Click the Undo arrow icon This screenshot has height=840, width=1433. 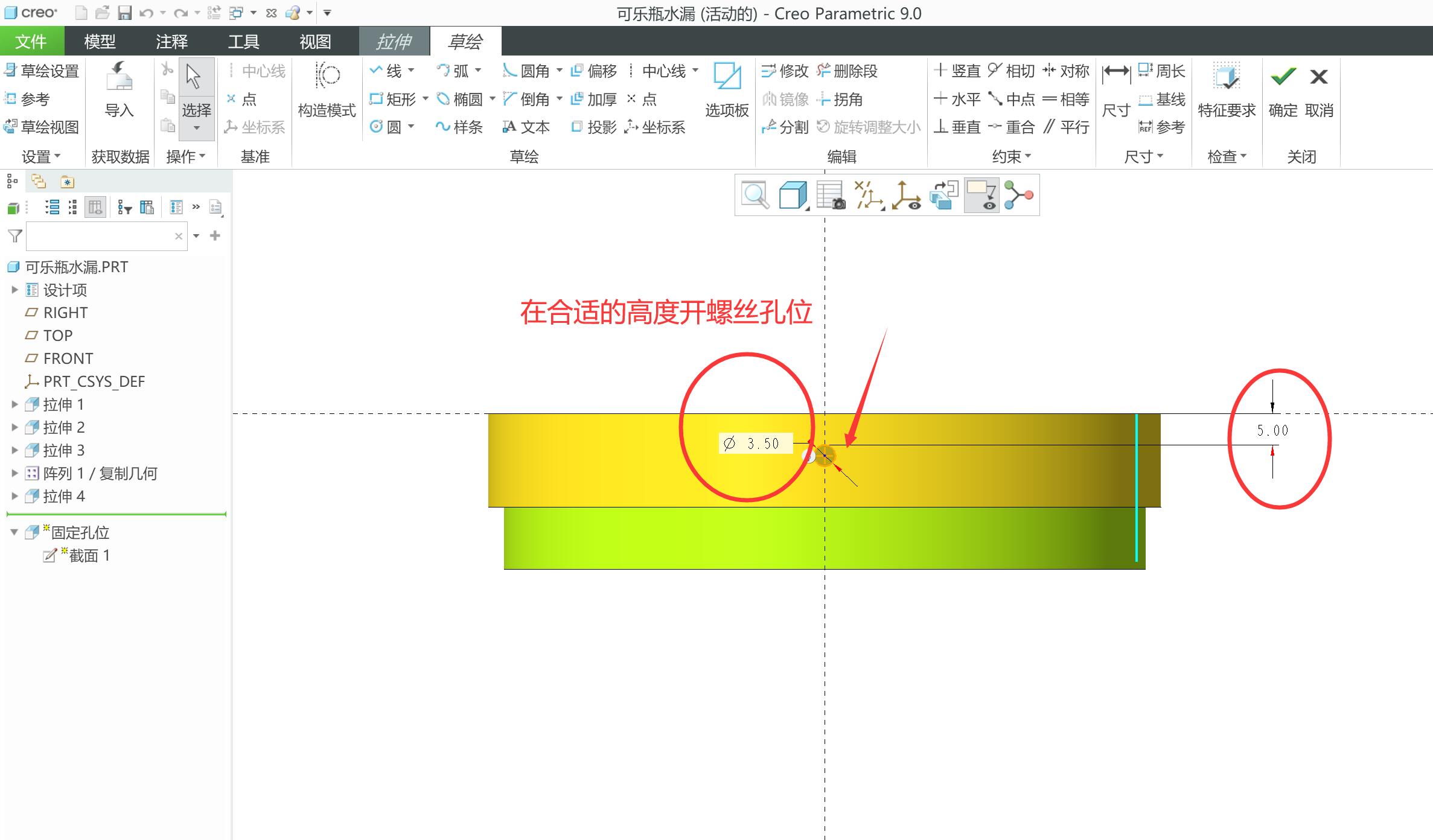146,13
